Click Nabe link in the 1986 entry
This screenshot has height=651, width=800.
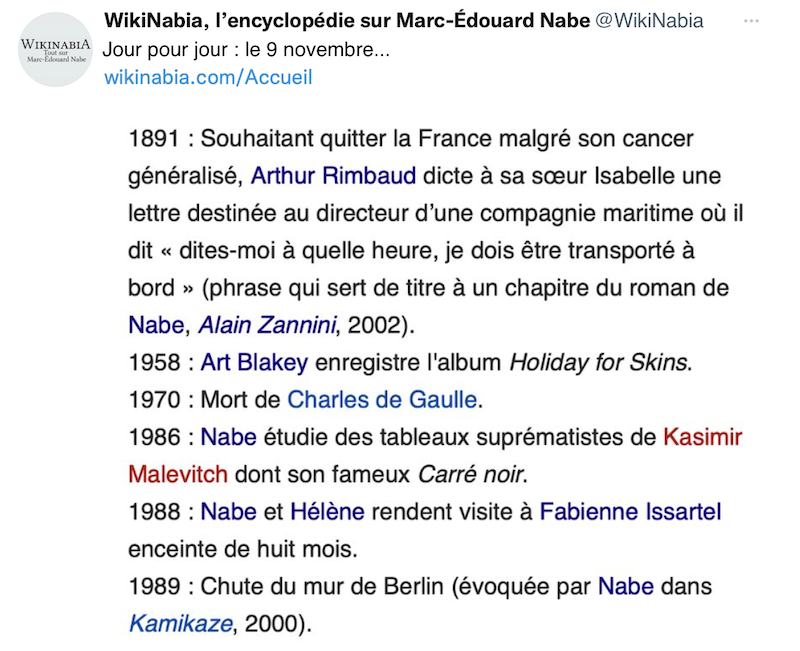coord(229,437)
